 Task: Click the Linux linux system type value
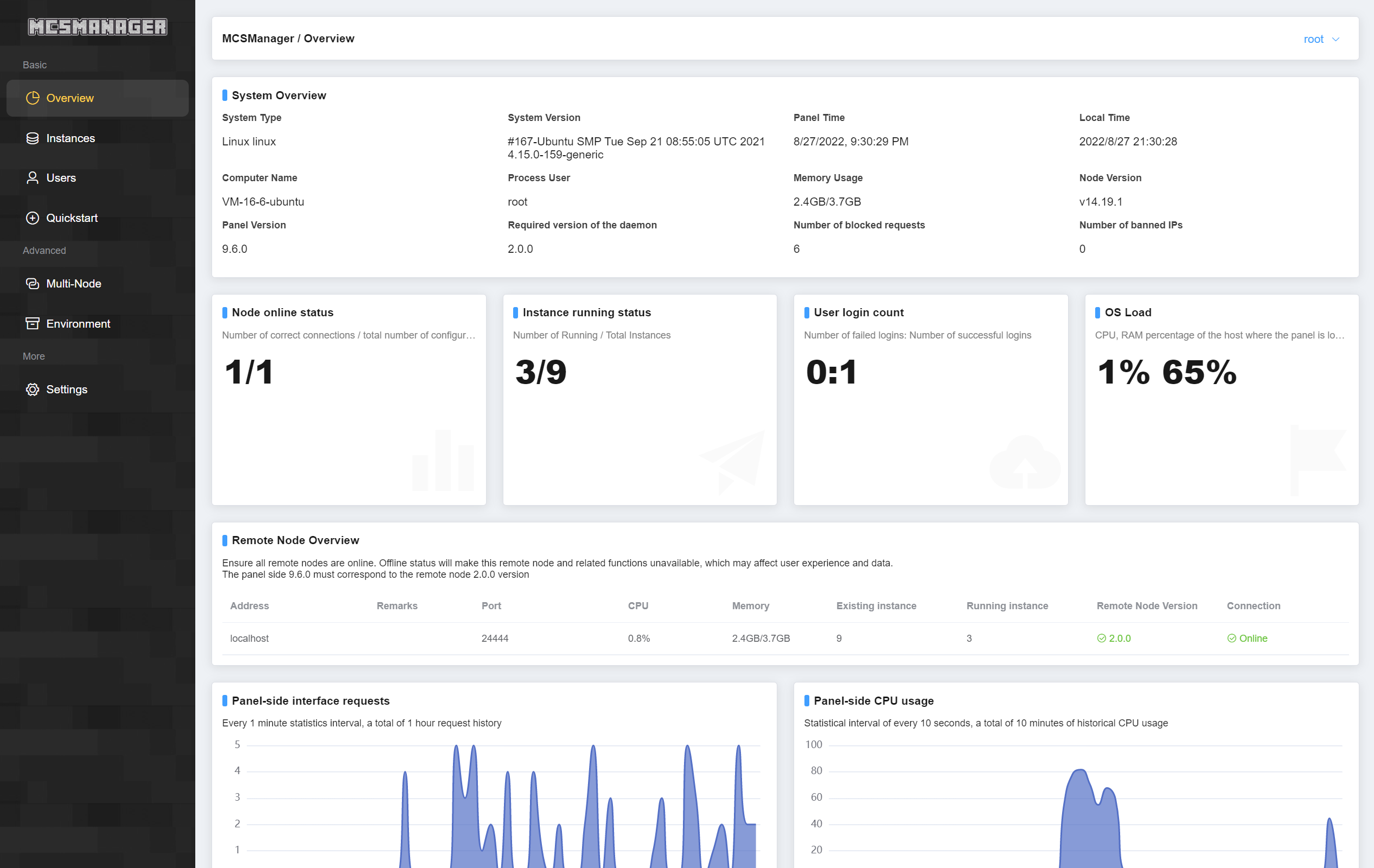coord(249,141)
